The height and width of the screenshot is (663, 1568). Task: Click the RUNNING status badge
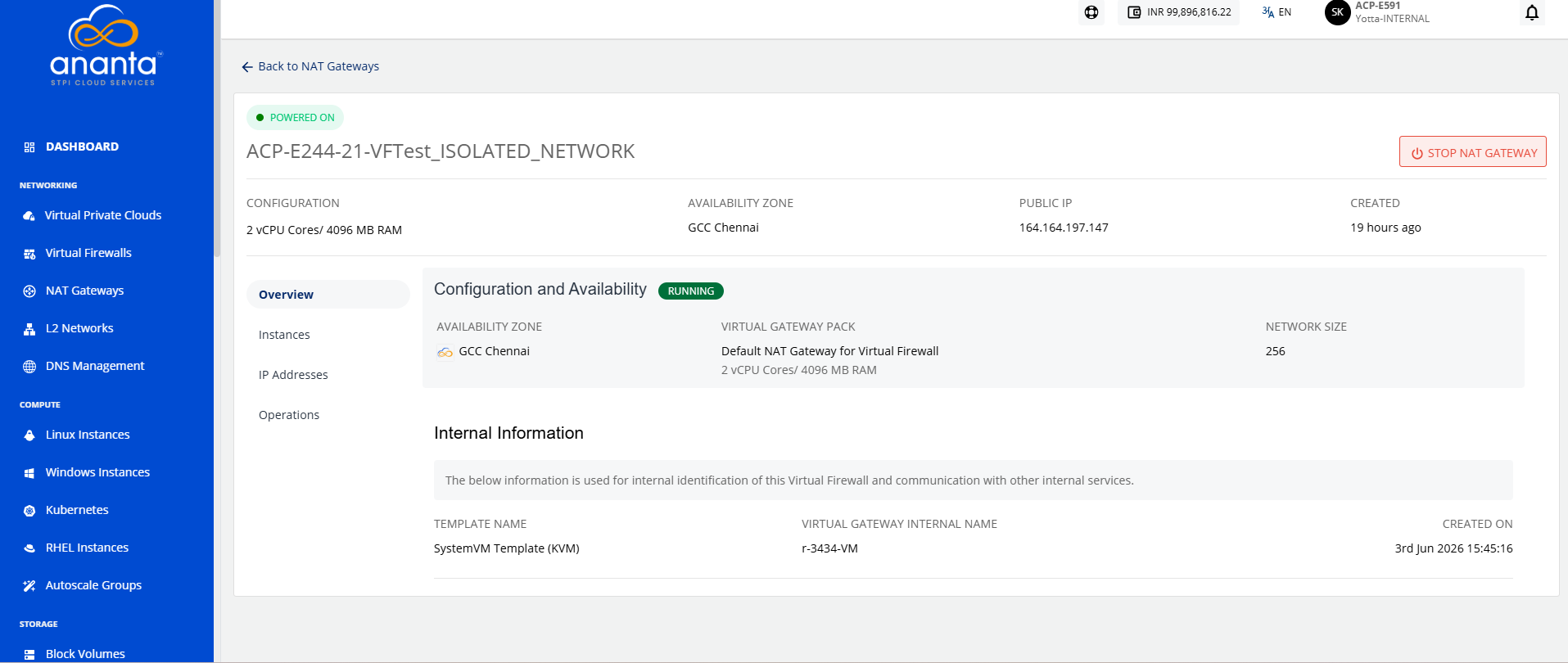click(691, 291)
